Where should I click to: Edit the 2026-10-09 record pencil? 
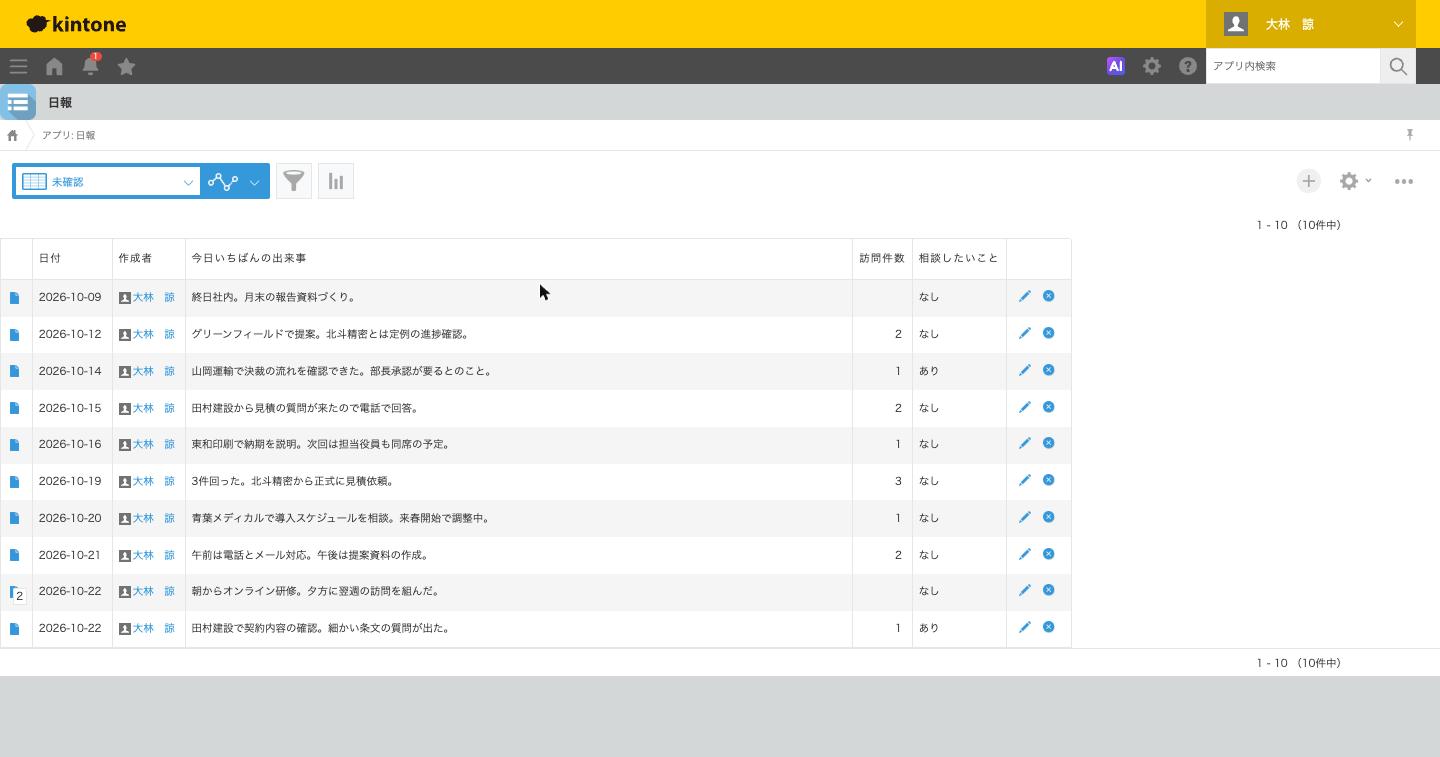tap(1025, 296)
